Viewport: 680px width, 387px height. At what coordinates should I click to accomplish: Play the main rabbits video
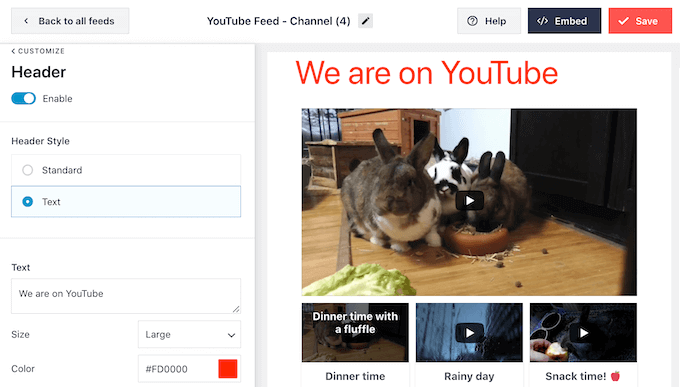coord(469,201)
